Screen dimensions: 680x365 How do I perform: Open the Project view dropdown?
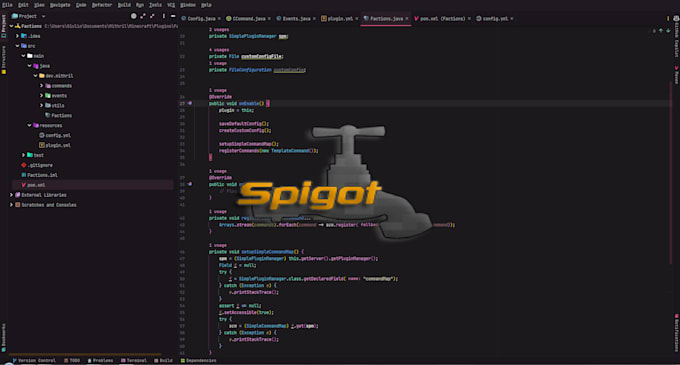pyautogui.click(x=29, y=16)
